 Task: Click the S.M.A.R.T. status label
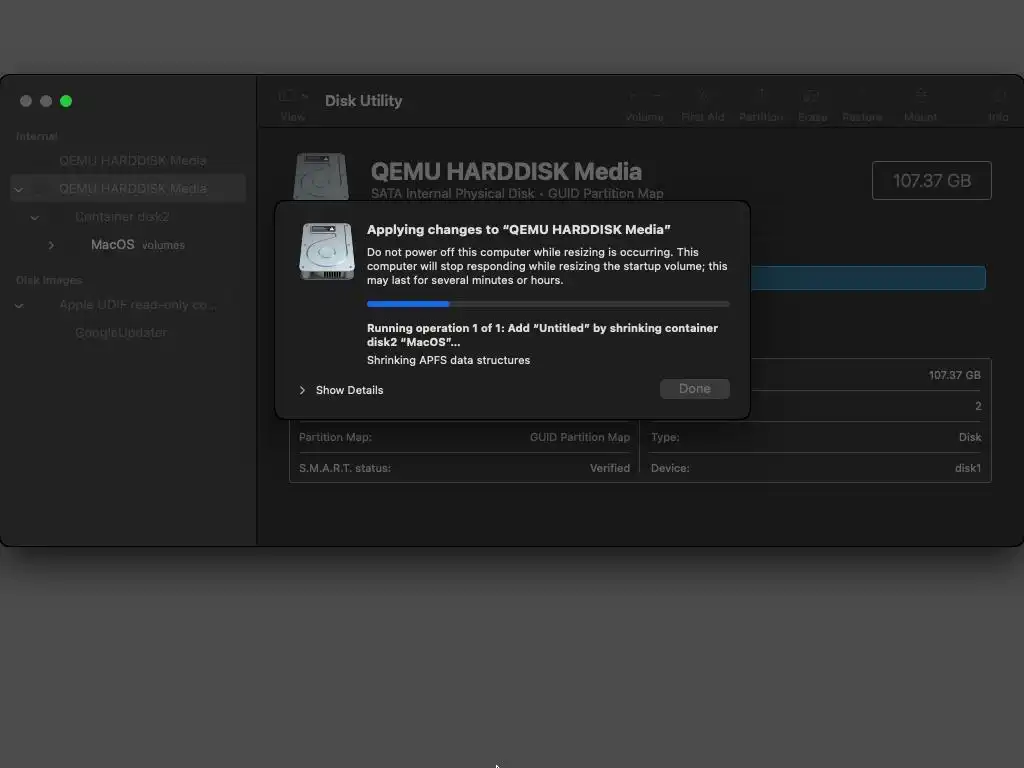(x=345, y=468)
